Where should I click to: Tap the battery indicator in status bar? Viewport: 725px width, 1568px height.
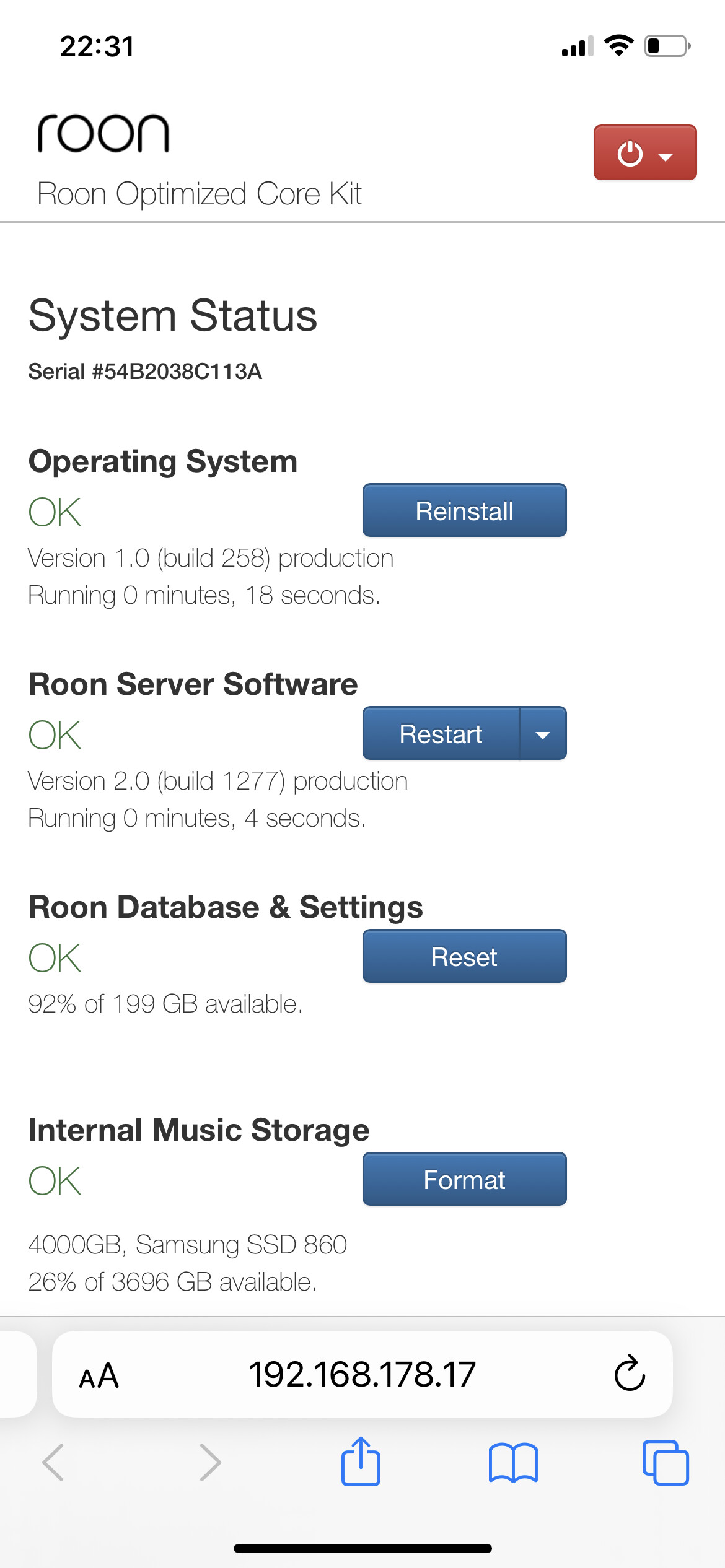[667, 46]
